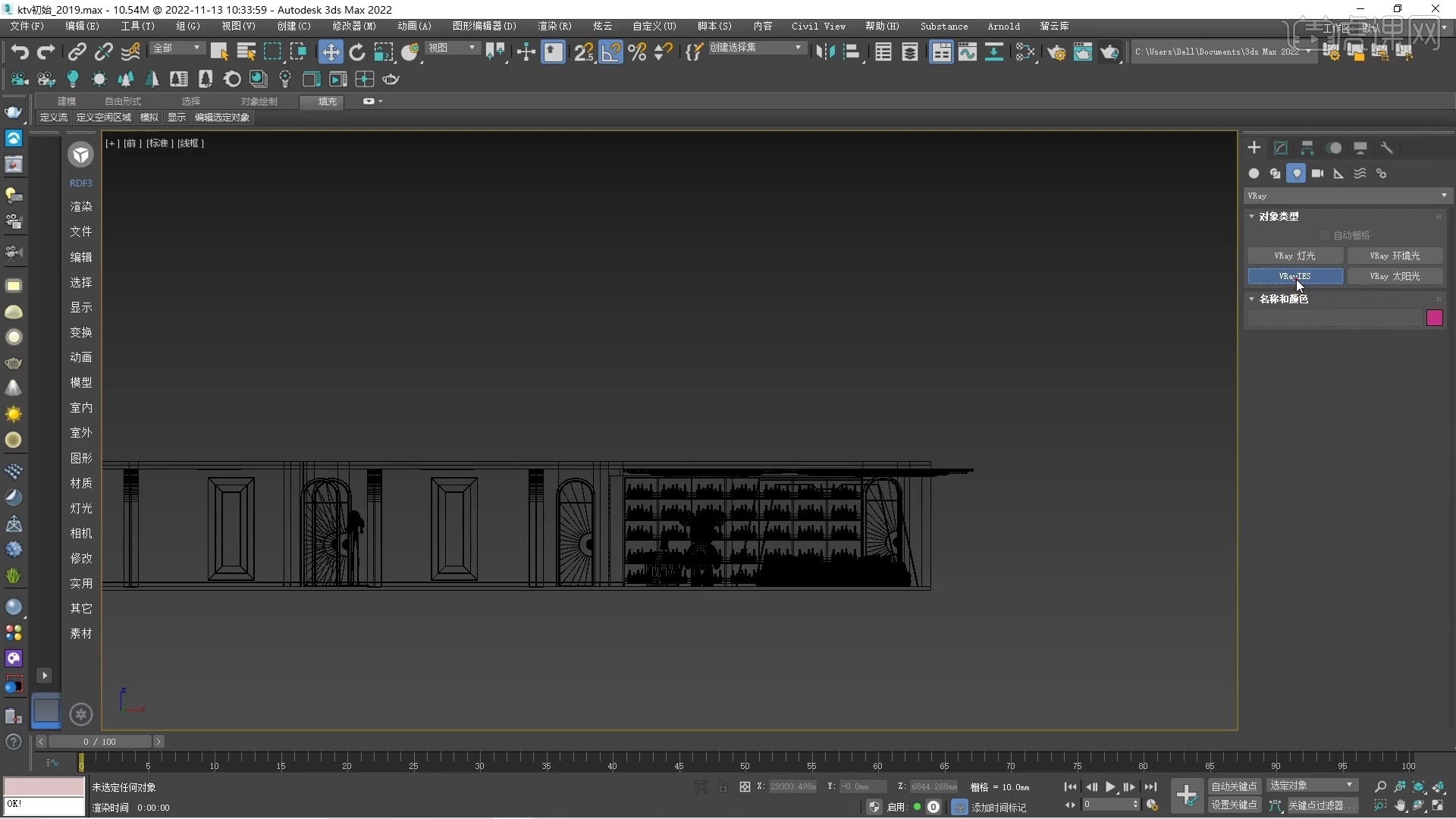Collapse the 对象类型 rollout
The width and height of the screenshot is (1456, 819).
point(1279,217)
